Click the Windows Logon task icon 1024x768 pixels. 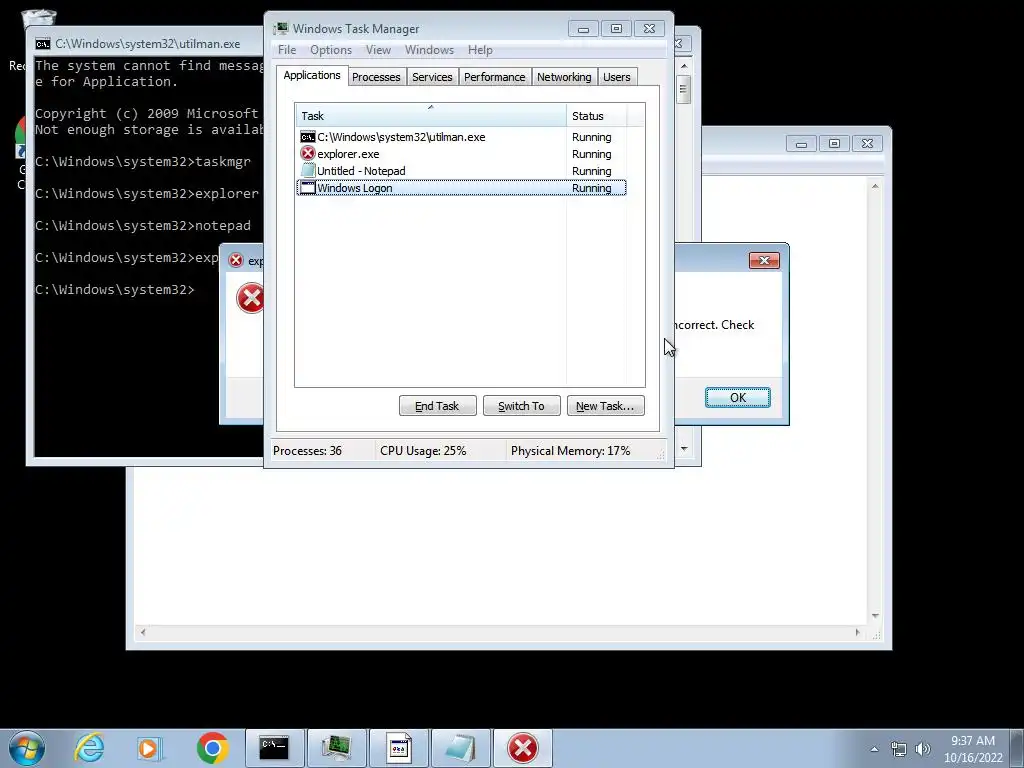308,187
